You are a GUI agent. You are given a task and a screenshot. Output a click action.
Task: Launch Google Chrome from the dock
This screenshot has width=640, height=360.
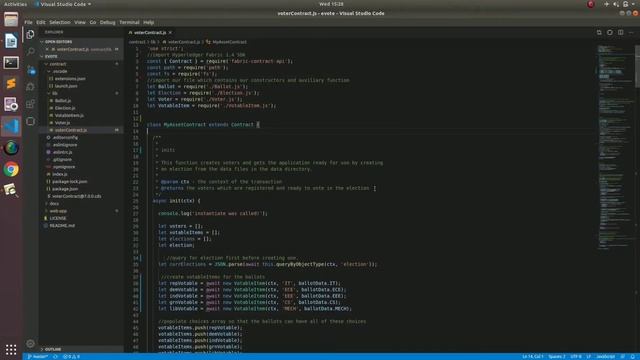[x=11, y=169]
